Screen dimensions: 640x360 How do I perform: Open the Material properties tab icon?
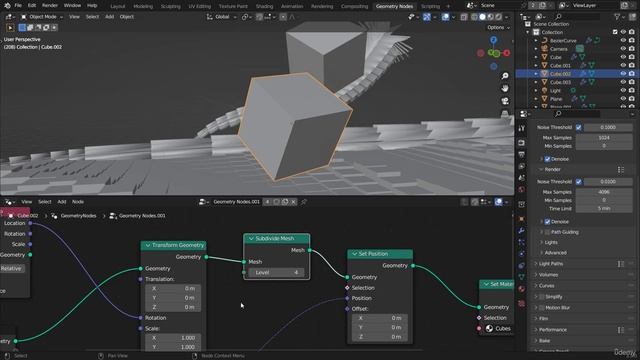pyautogui.click(x=522, y=289)
